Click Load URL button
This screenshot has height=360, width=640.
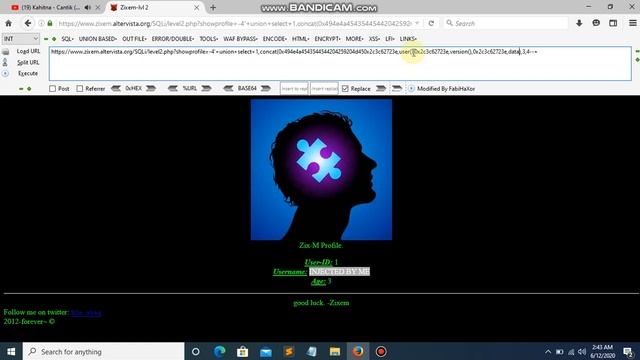coord(28,51)
